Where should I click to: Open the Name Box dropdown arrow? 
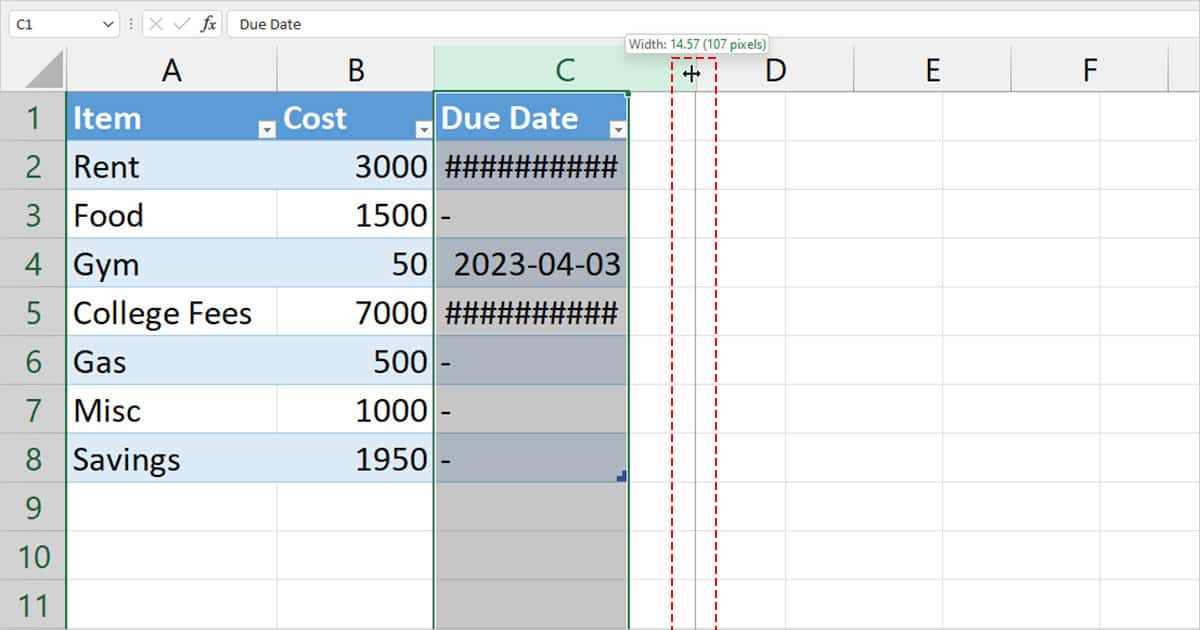pos(108,24)
